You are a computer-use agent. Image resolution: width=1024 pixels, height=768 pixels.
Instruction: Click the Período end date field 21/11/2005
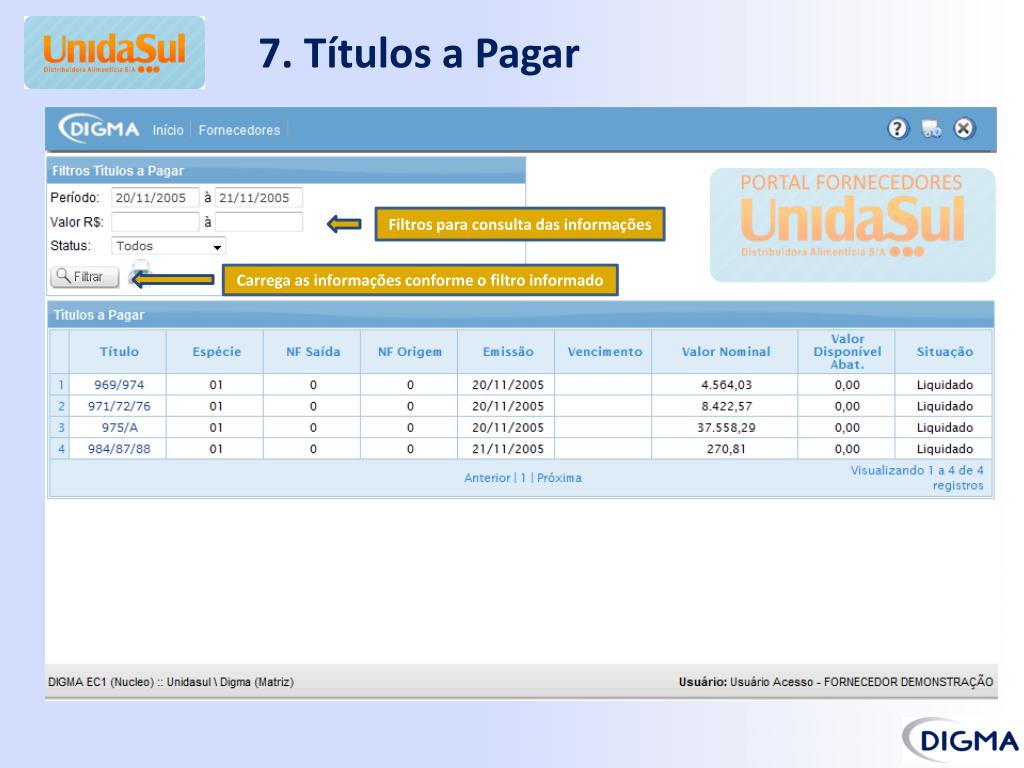[259, 198]
